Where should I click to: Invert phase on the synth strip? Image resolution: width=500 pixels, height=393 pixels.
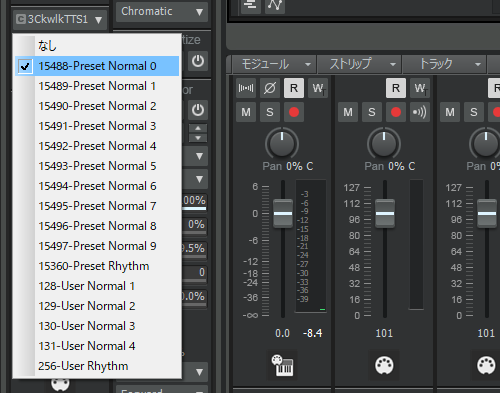coord(270,88)
